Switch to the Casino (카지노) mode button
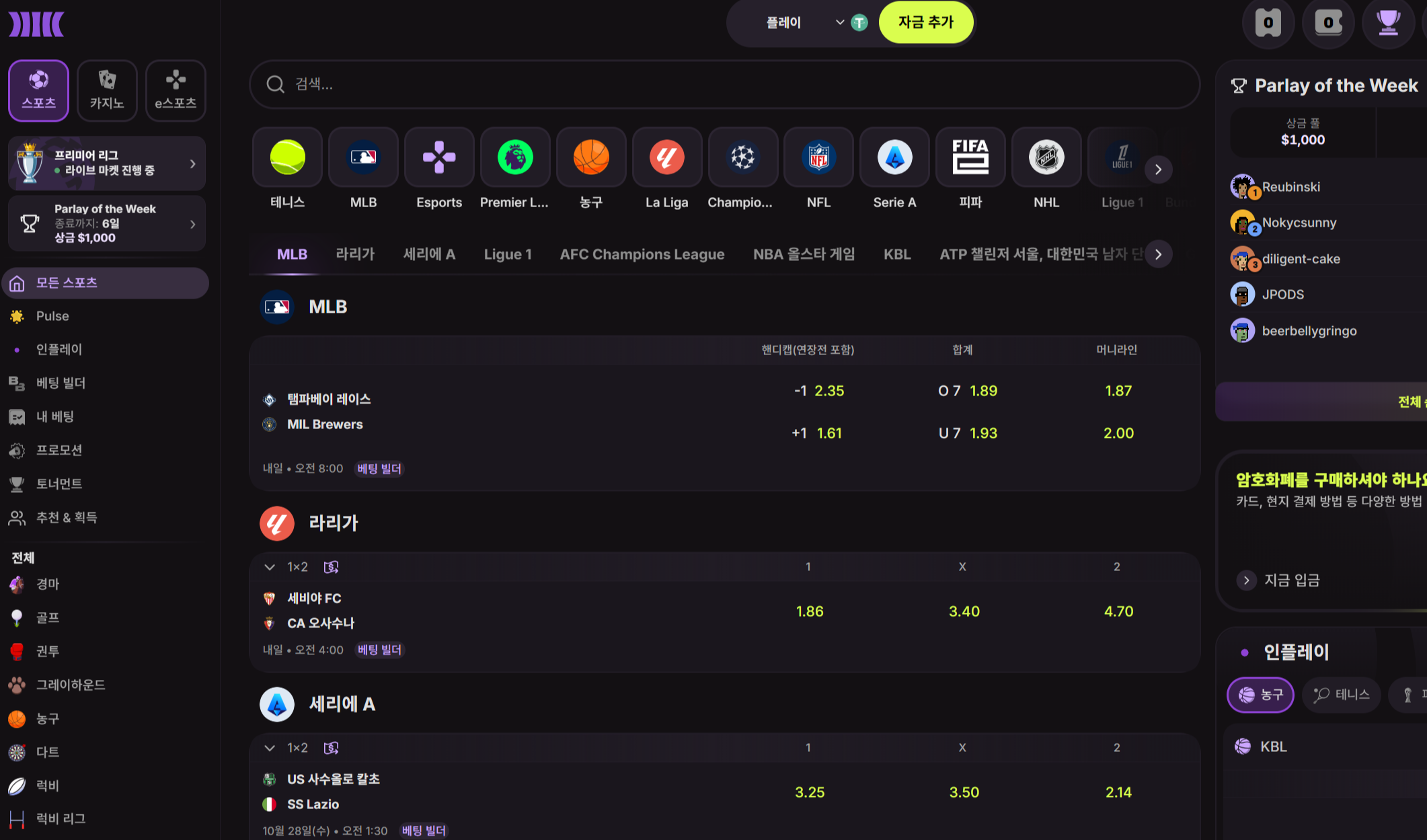The image size is (1427, 840). click(x=107, y=91)
